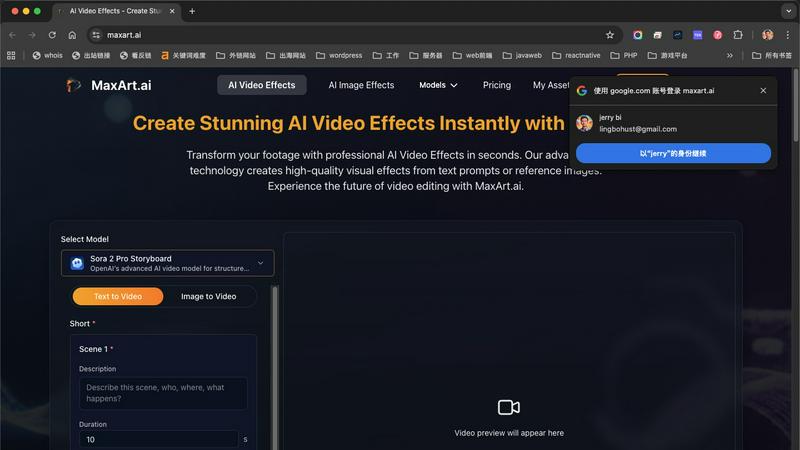Close the AI Video Effects browser tab
Image resolution: width=800 pixels, height=450 pixels.
tap(172, 11)
